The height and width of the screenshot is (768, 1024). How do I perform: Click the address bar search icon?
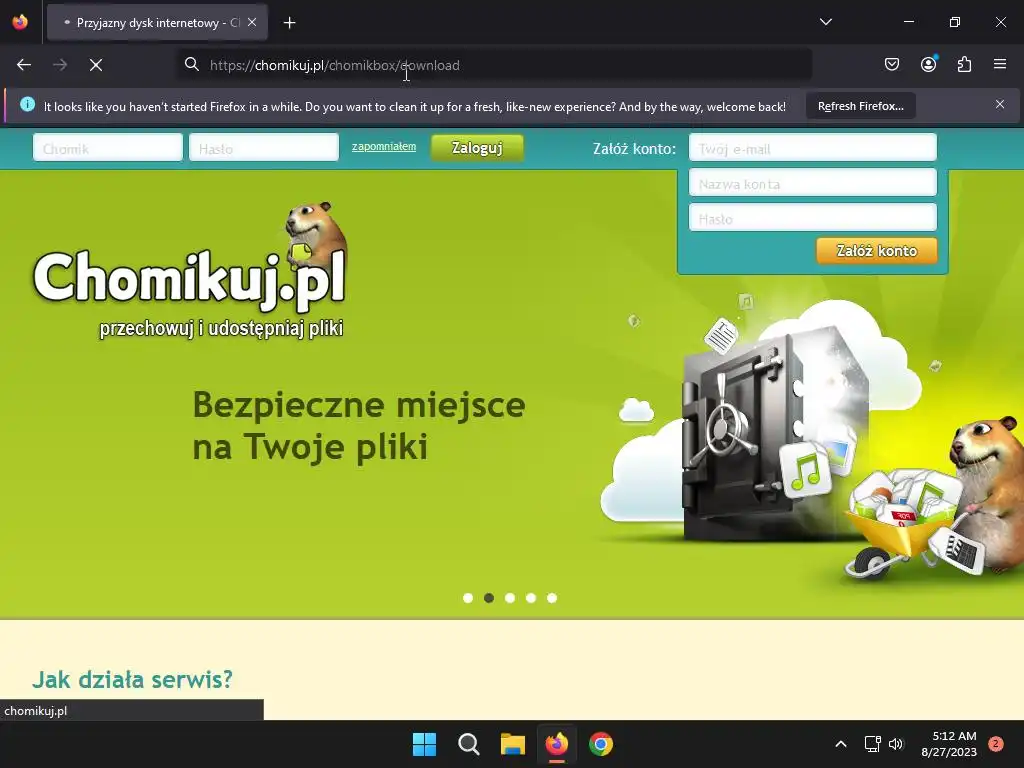coord(191,65)
